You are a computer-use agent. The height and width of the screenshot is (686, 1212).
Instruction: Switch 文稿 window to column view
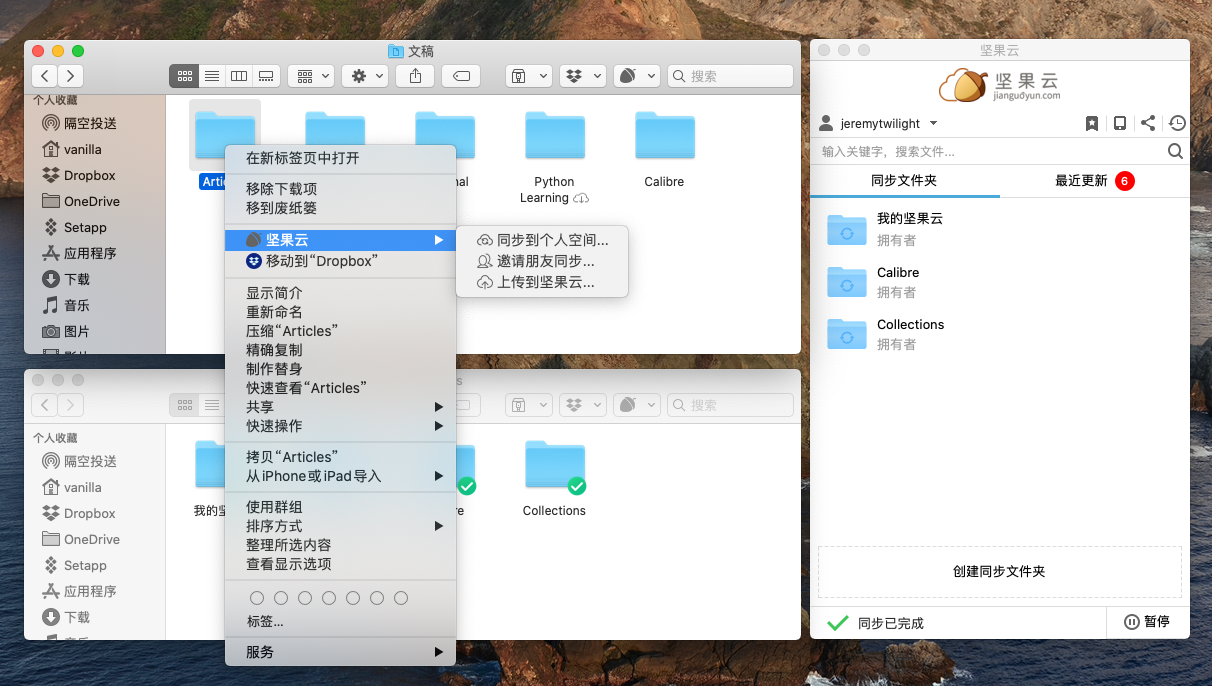pos(239,76)
